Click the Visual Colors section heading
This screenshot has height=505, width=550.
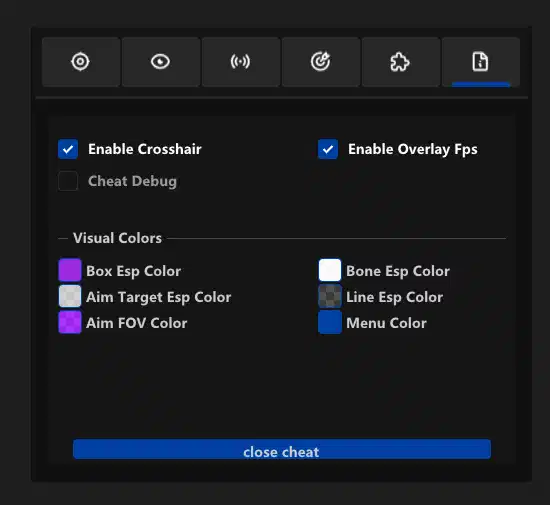pyautogui.click(x=117, y=238)
